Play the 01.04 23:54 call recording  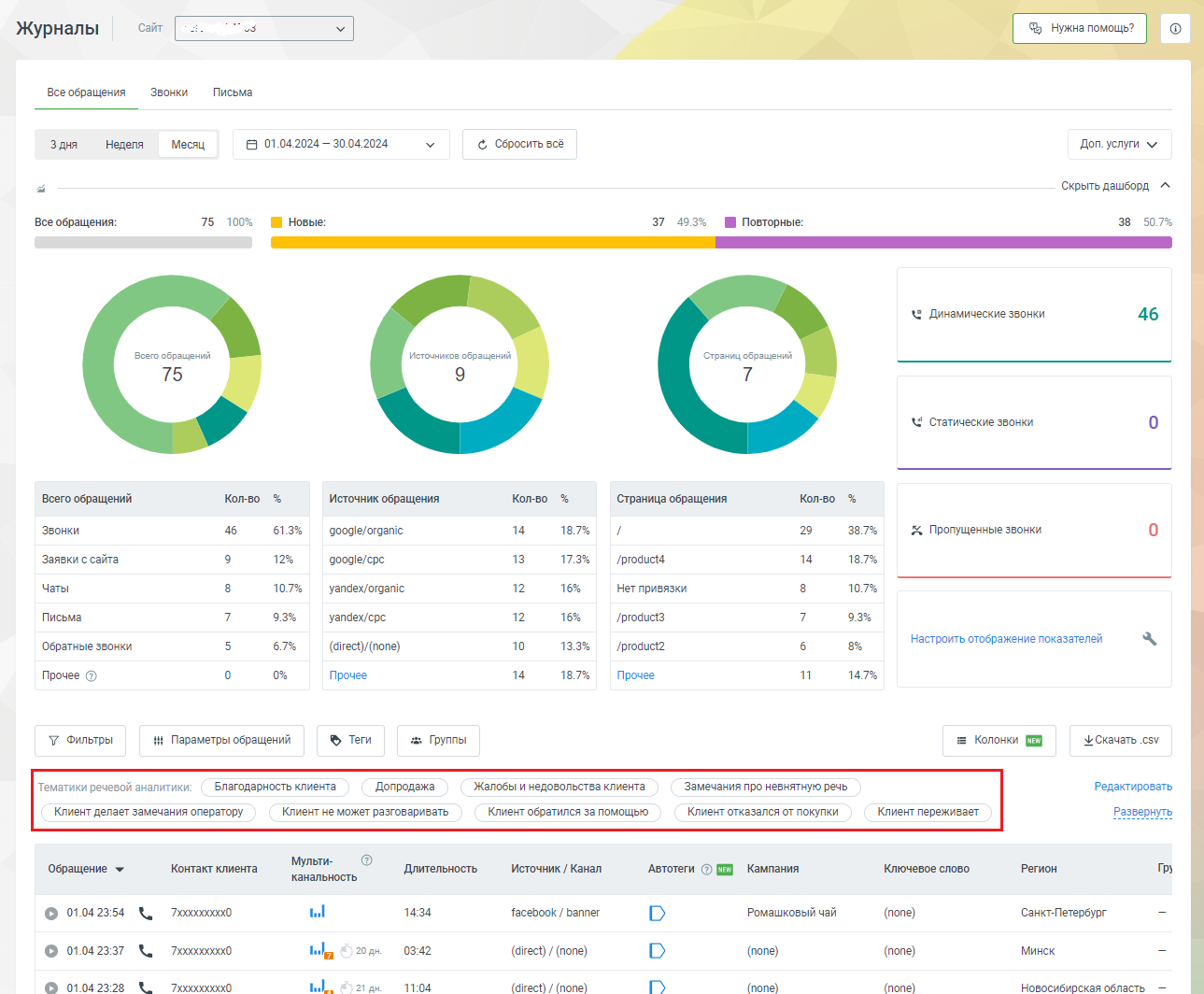click(51, 913)
